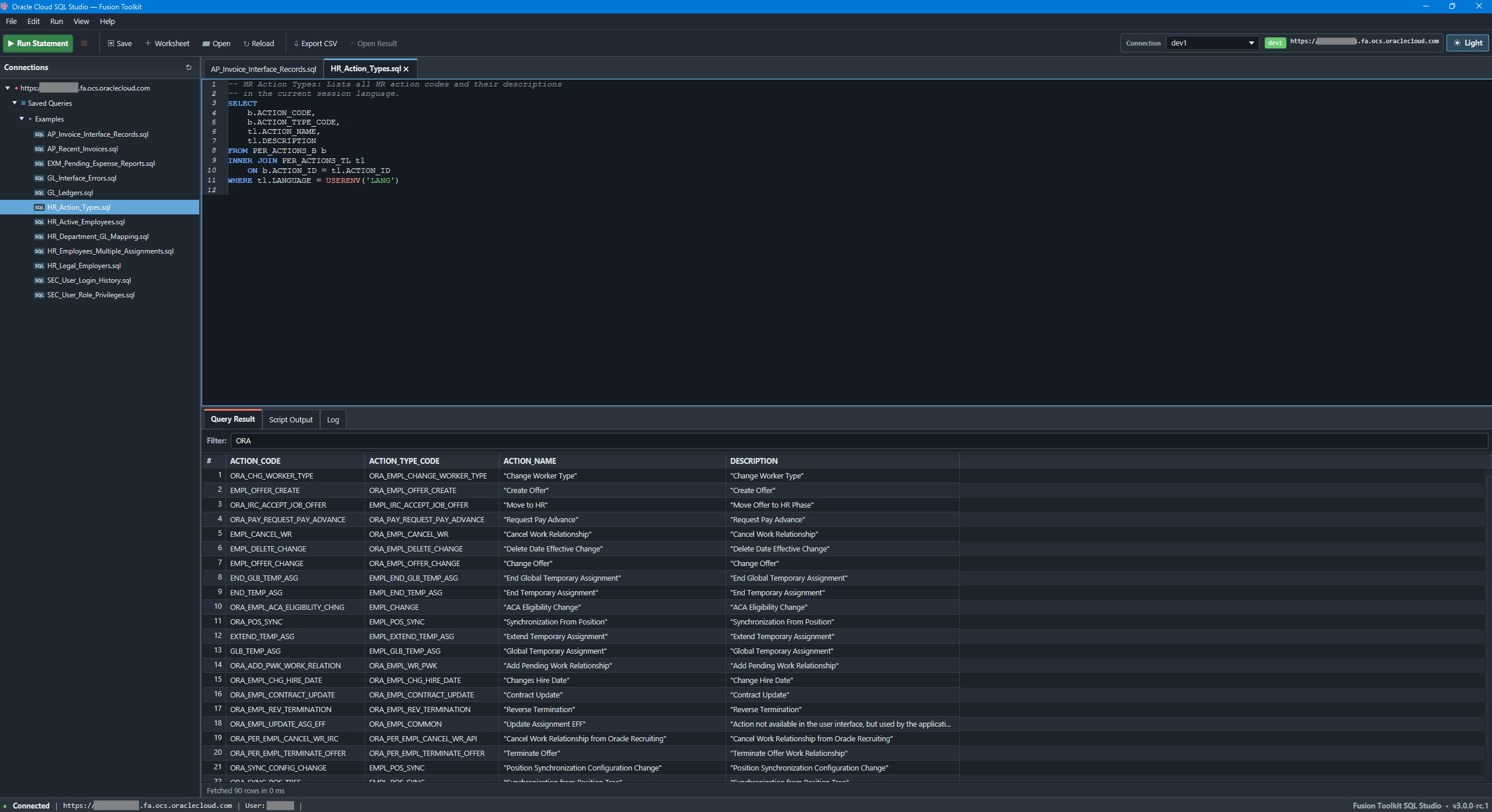The width and height of the screenshot is (1492, 812).
Task: Click the SQL icon of EXM_Pending_Expense_Reports.sql
Action: (x=39, y=164)
